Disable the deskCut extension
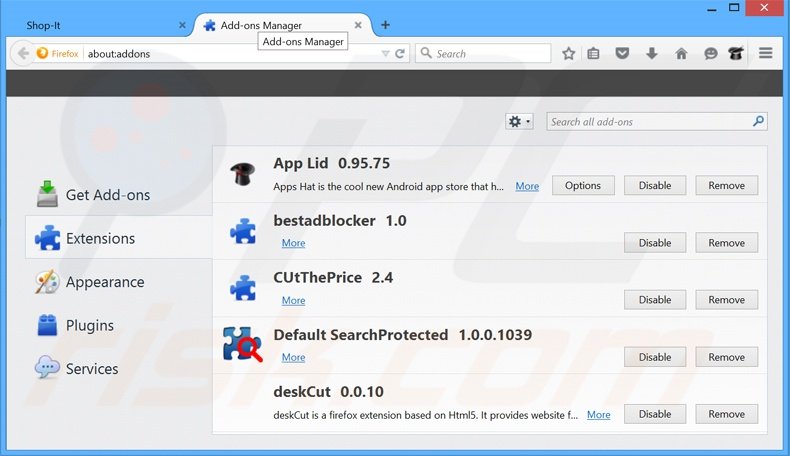This screenshot has width=790, height=456. (655, 414)
